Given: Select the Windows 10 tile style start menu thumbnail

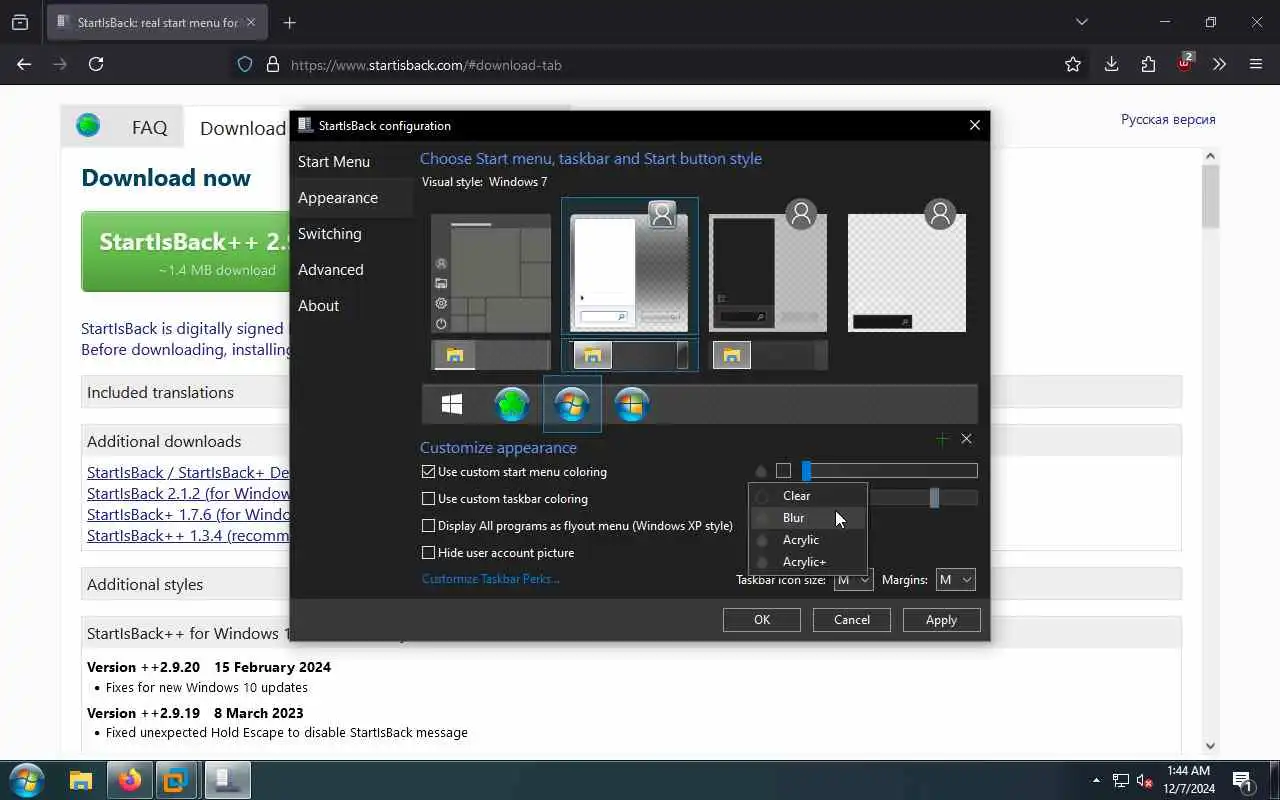Looking at the screenshot, I should [491, 273].
